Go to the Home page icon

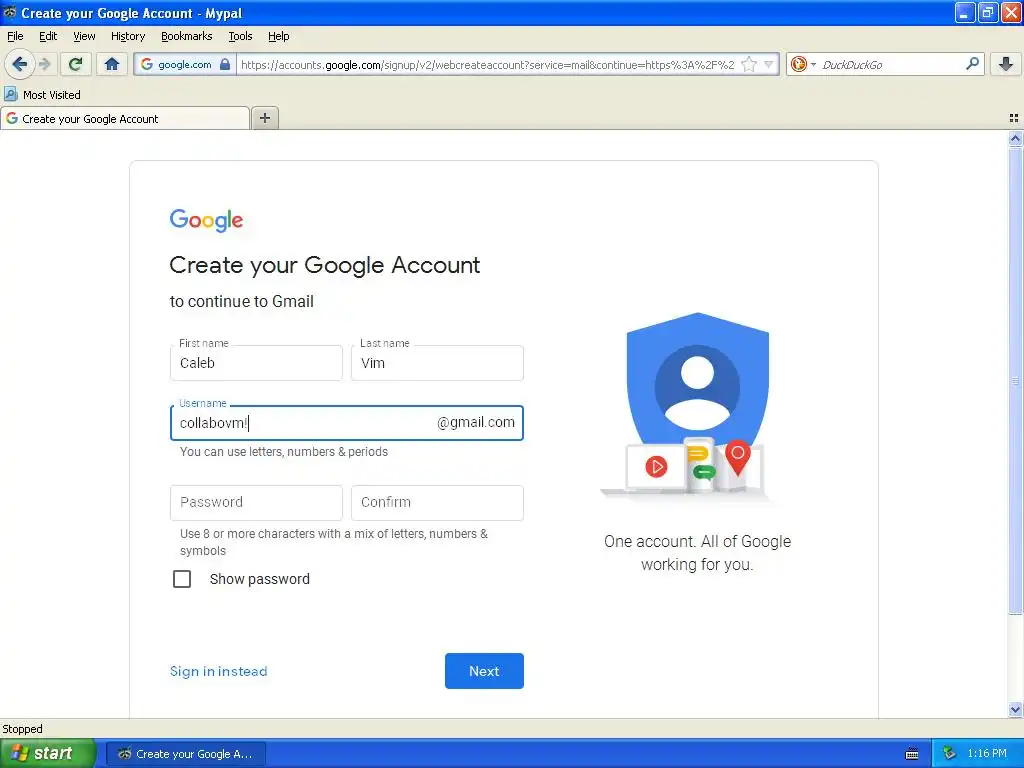(112, 64)
